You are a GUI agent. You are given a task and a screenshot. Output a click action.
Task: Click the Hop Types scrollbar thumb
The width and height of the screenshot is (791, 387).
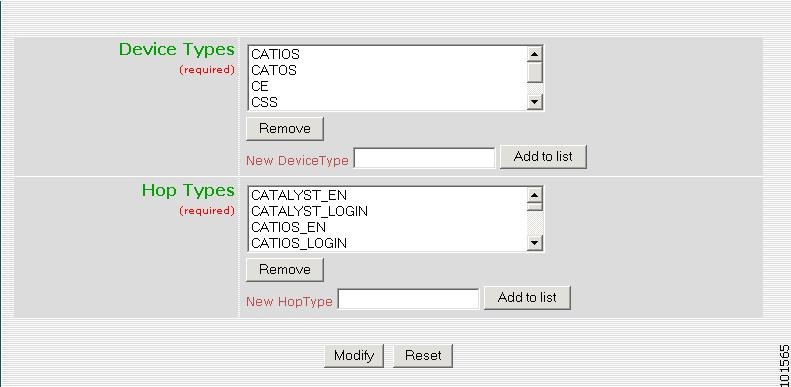coord(534,206)
